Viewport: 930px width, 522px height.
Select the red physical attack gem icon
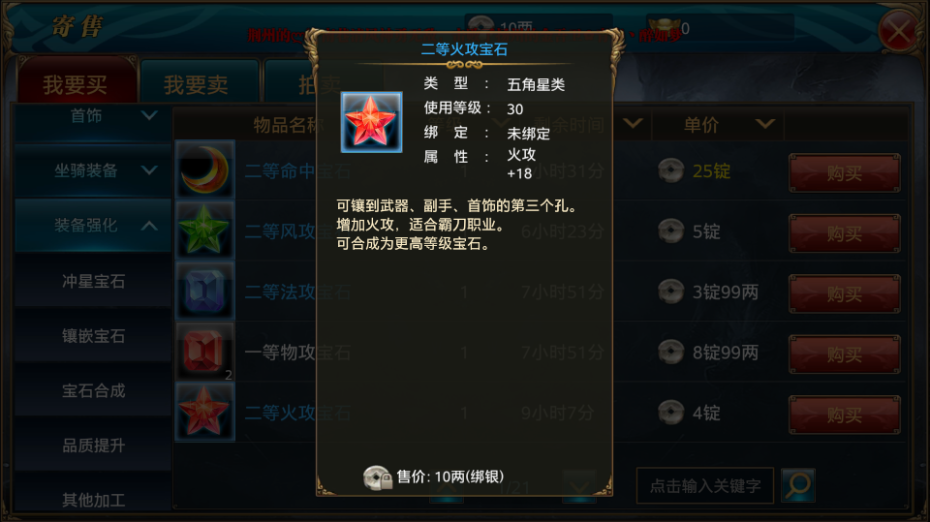(205, 352)
